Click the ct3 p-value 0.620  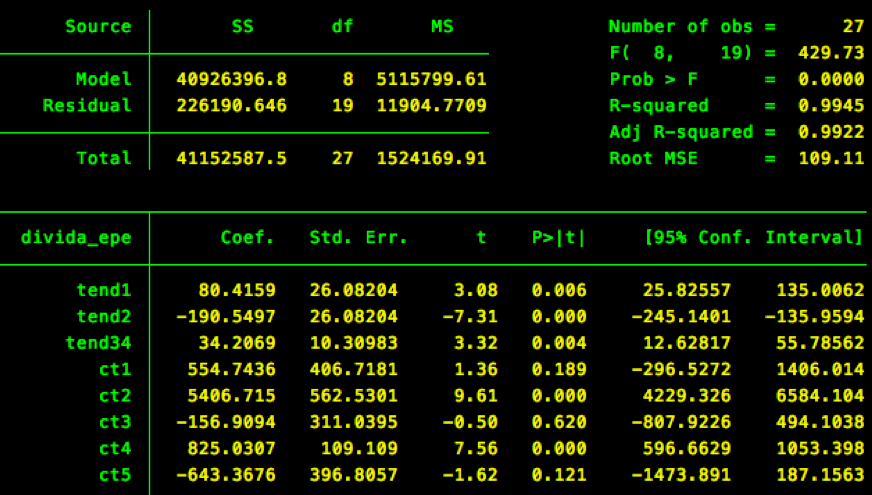point(559,421)
